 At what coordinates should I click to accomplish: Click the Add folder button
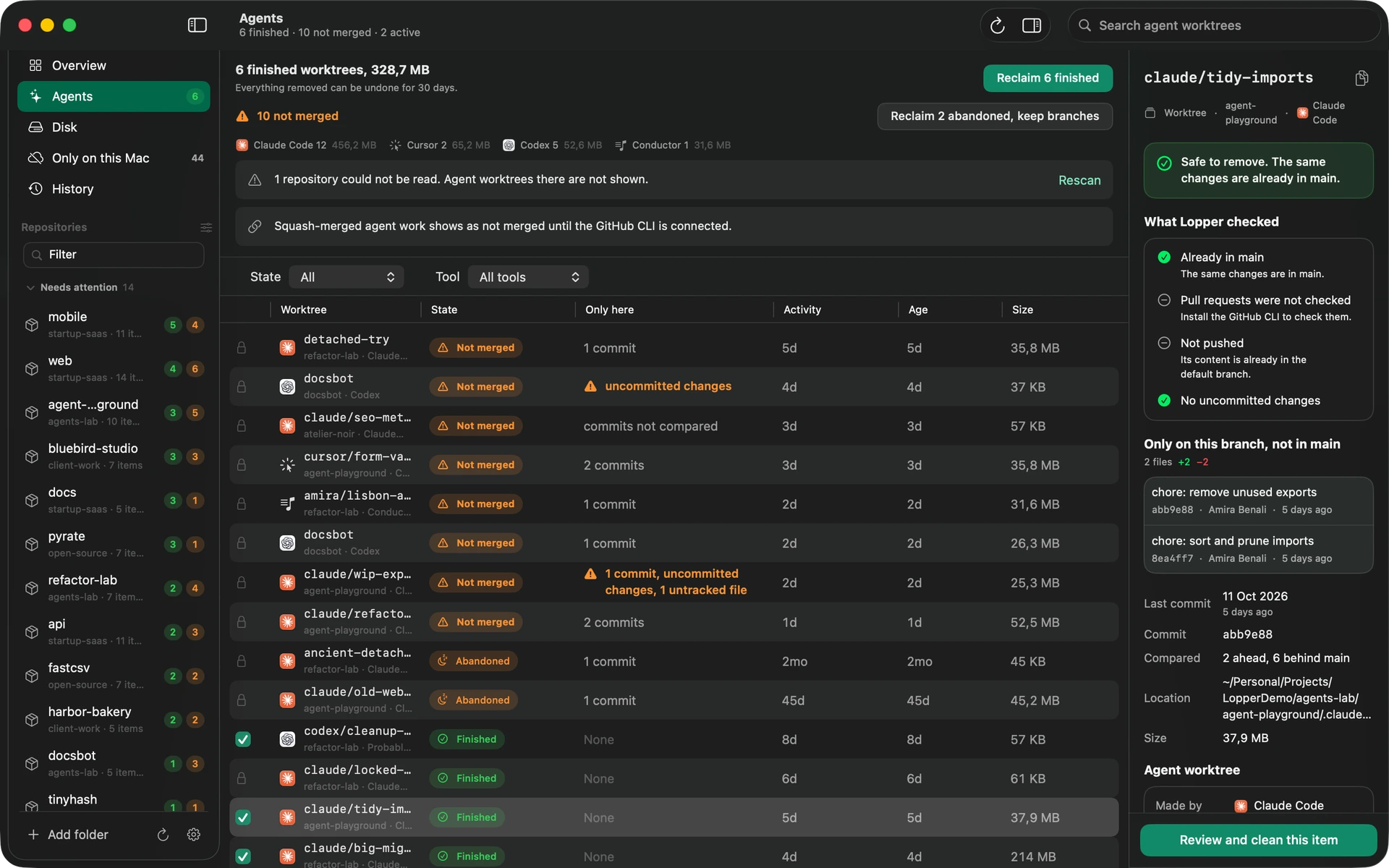click(68, 835)
